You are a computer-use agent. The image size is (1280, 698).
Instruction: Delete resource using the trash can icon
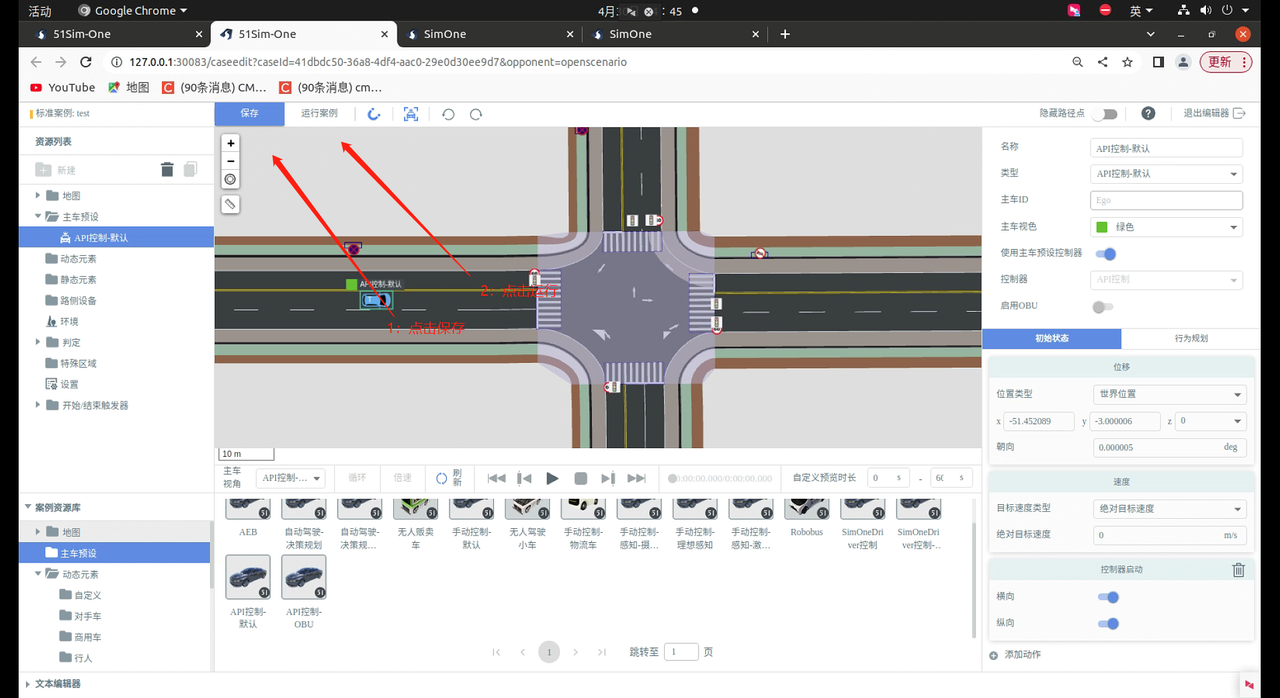(167, 170)
